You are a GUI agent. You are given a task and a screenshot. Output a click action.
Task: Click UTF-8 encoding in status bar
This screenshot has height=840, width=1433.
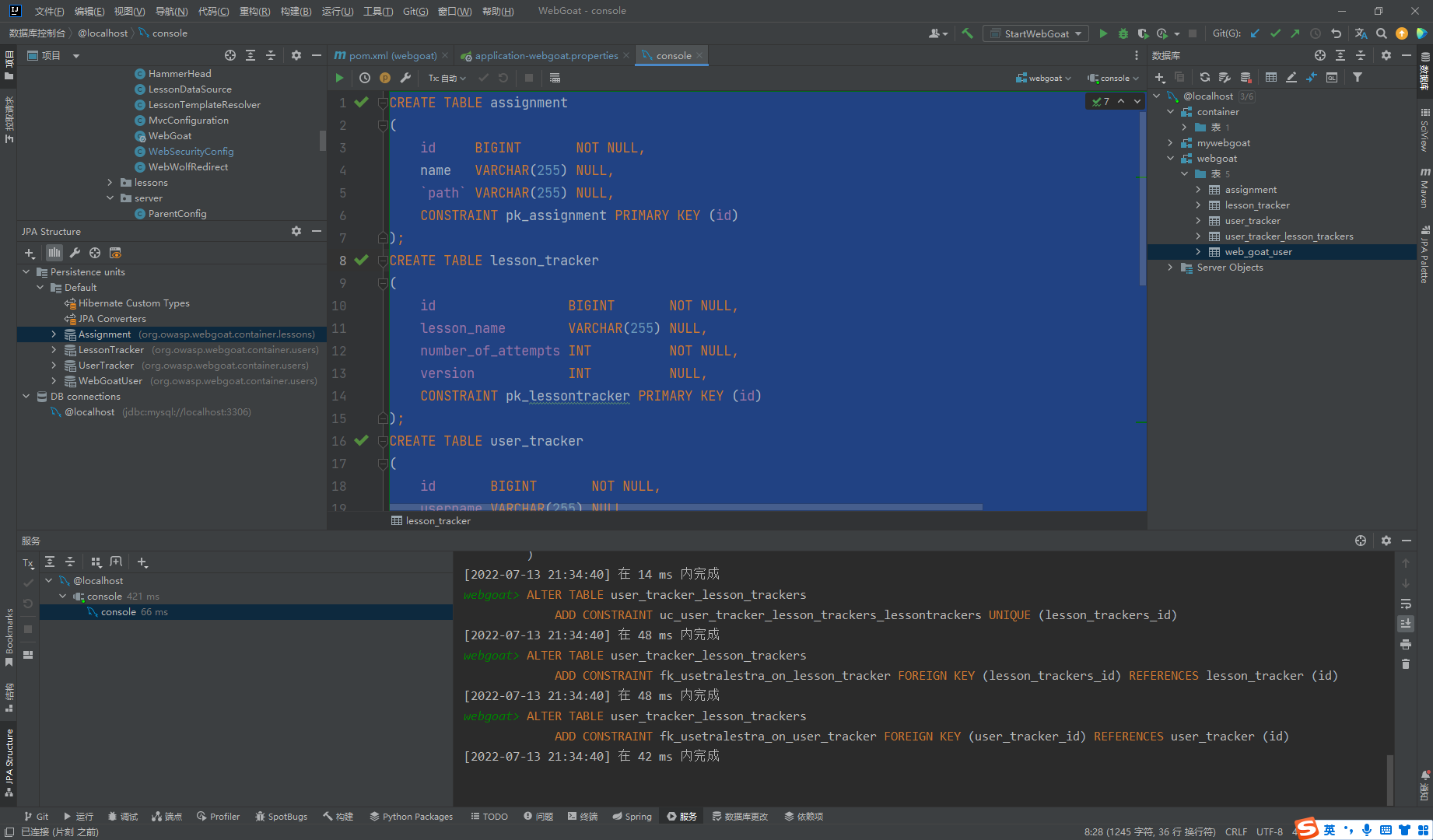(1270, 831)
